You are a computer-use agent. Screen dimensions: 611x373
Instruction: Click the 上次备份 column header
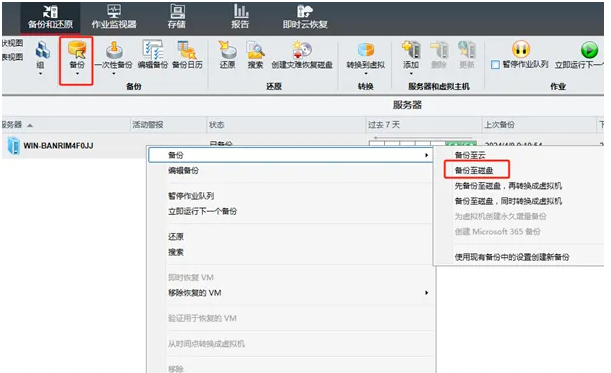pos(539,125)
